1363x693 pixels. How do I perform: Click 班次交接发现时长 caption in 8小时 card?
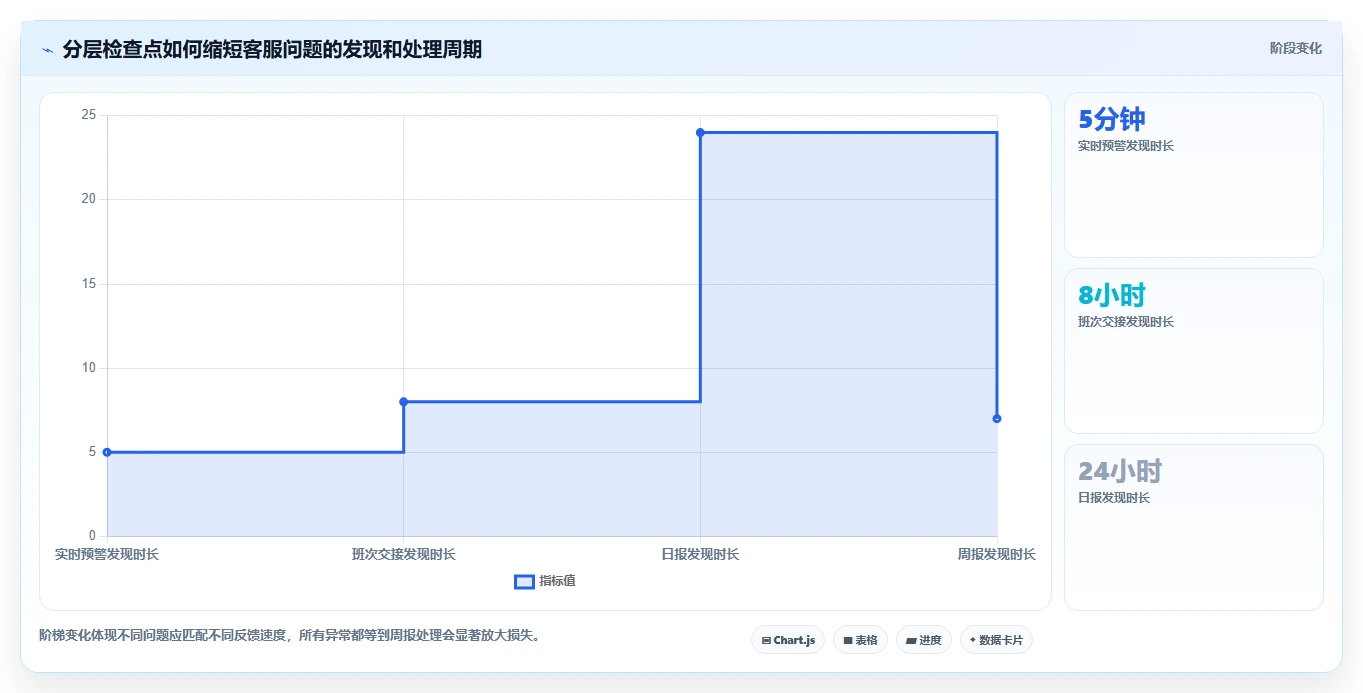tap(1126, 322)
